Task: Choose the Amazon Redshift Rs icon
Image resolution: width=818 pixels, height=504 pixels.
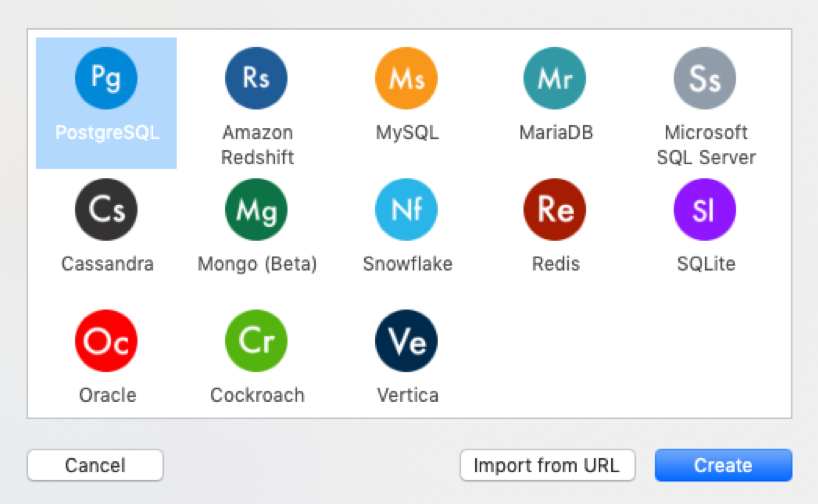Action: [x=256, y=78]
